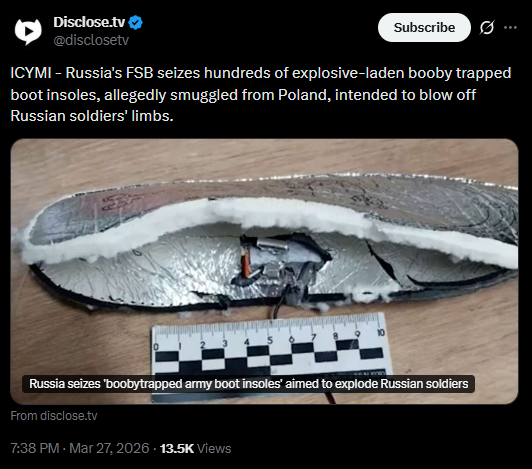Open the boot insole article image
The height and width of the screenshot is (469, 532).
pyautogui.click(x=264, y=271)
